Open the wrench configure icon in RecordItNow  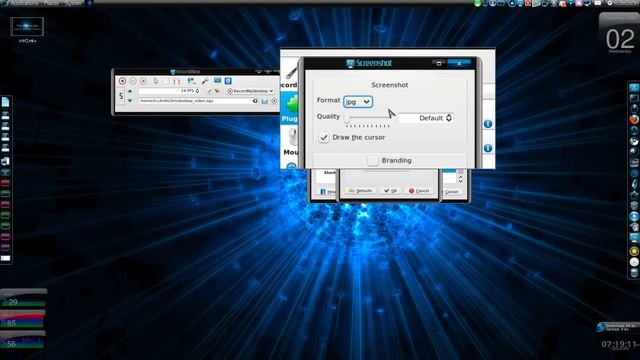(205, 81)
